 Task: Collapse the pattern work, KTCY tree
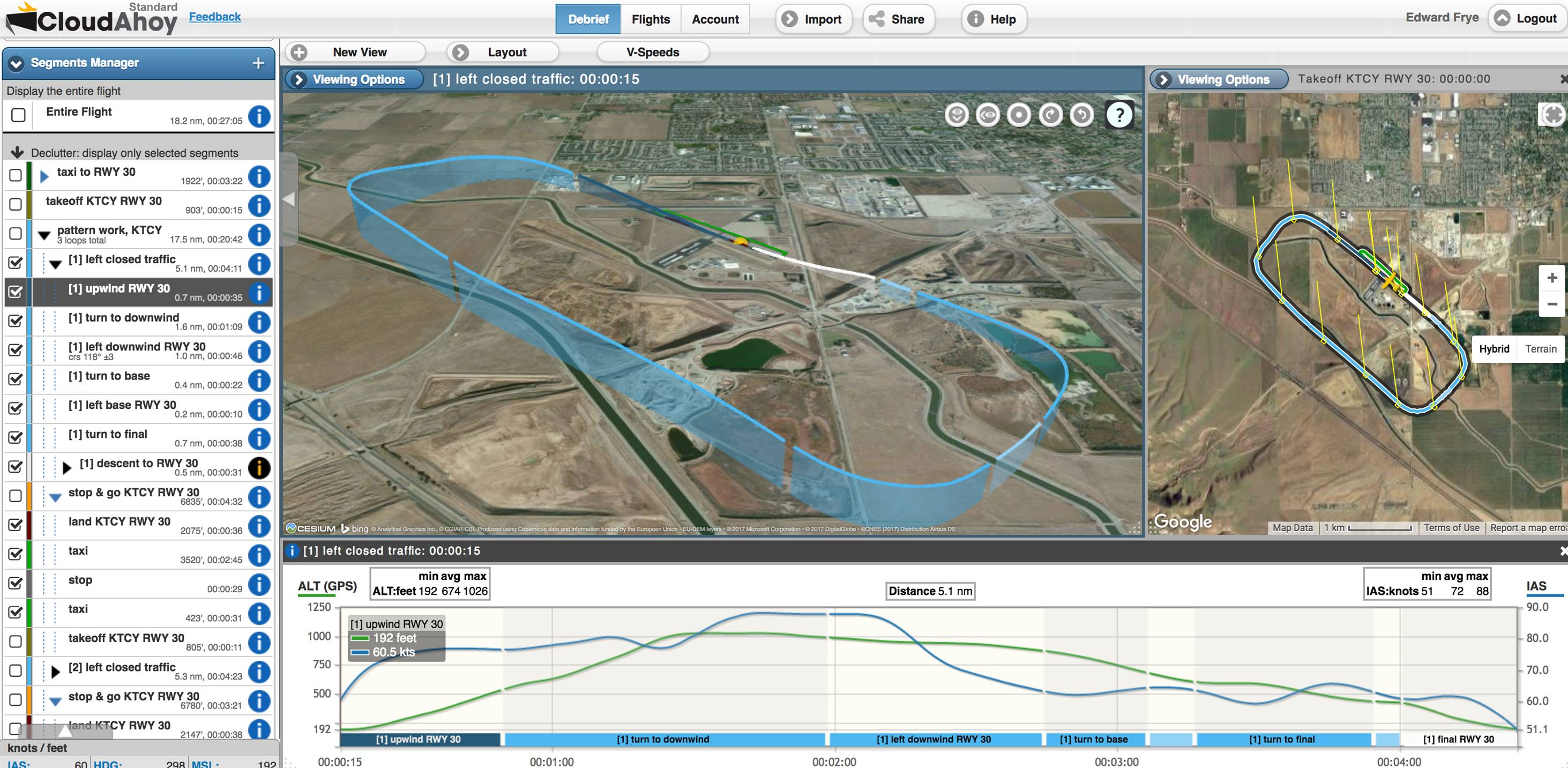pos(44,235)
